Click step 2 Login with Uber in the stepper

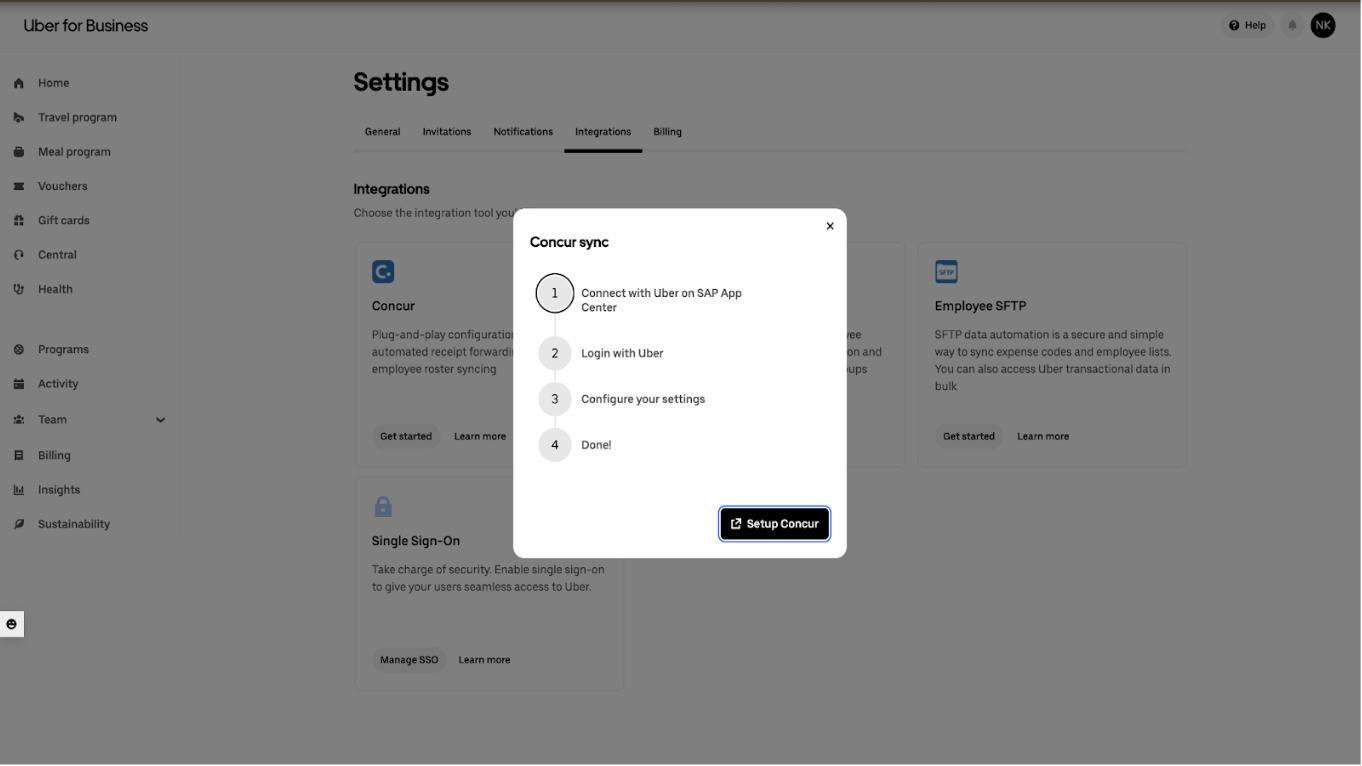pyautogui.click(x=555, y=353)
